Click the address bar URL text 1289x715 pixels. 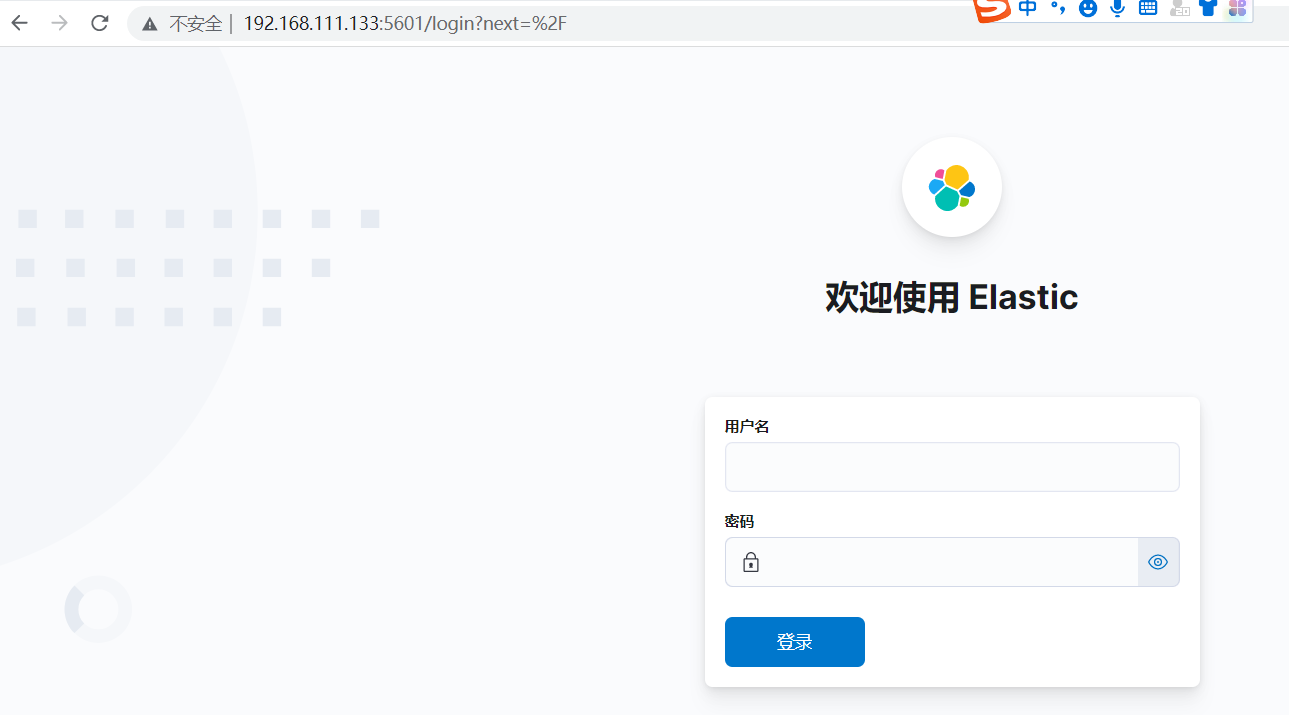[405, 24]
